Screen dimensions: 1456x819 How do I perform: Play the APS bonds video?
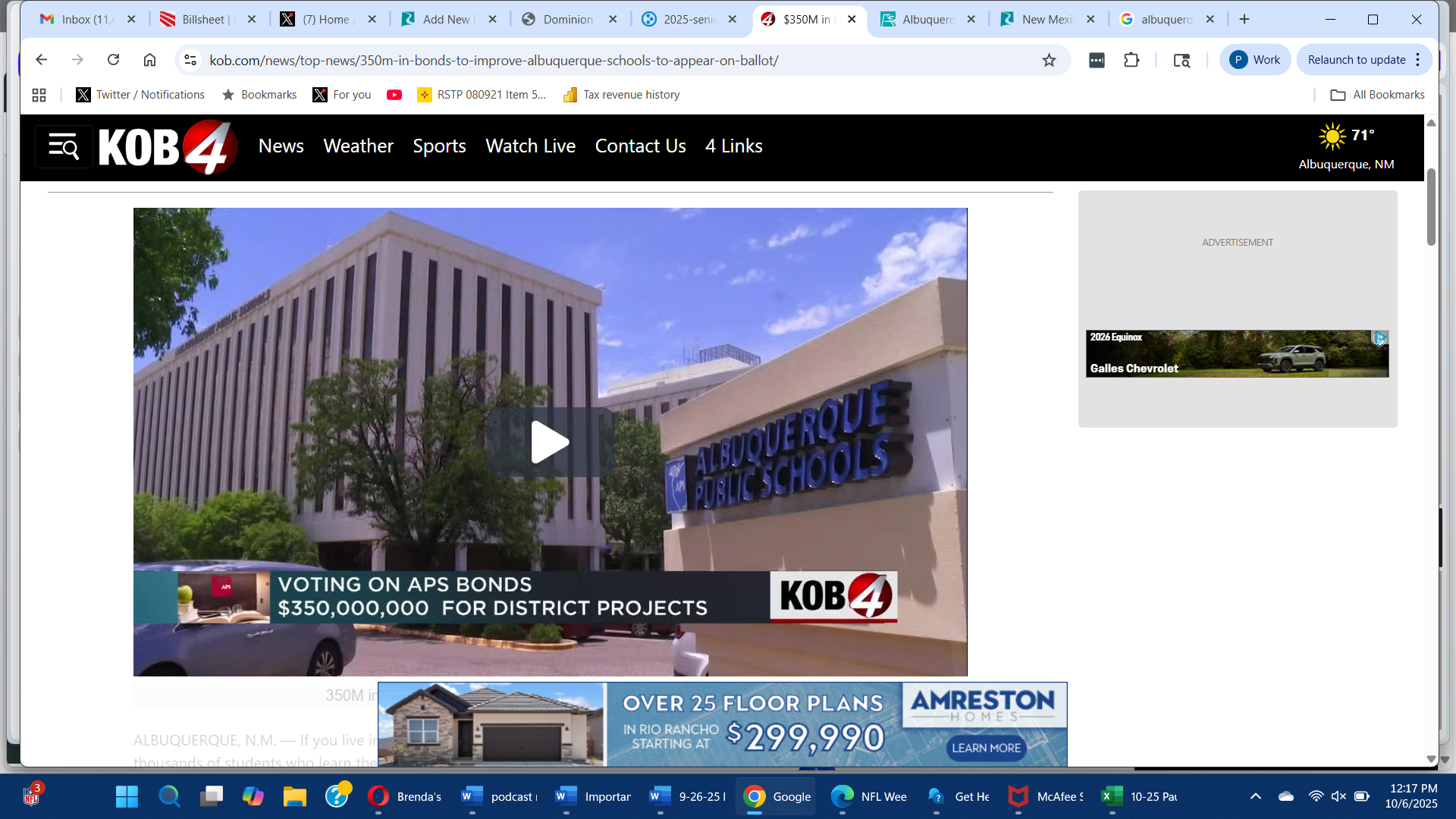pyautogui.click(x=550, y=442)
